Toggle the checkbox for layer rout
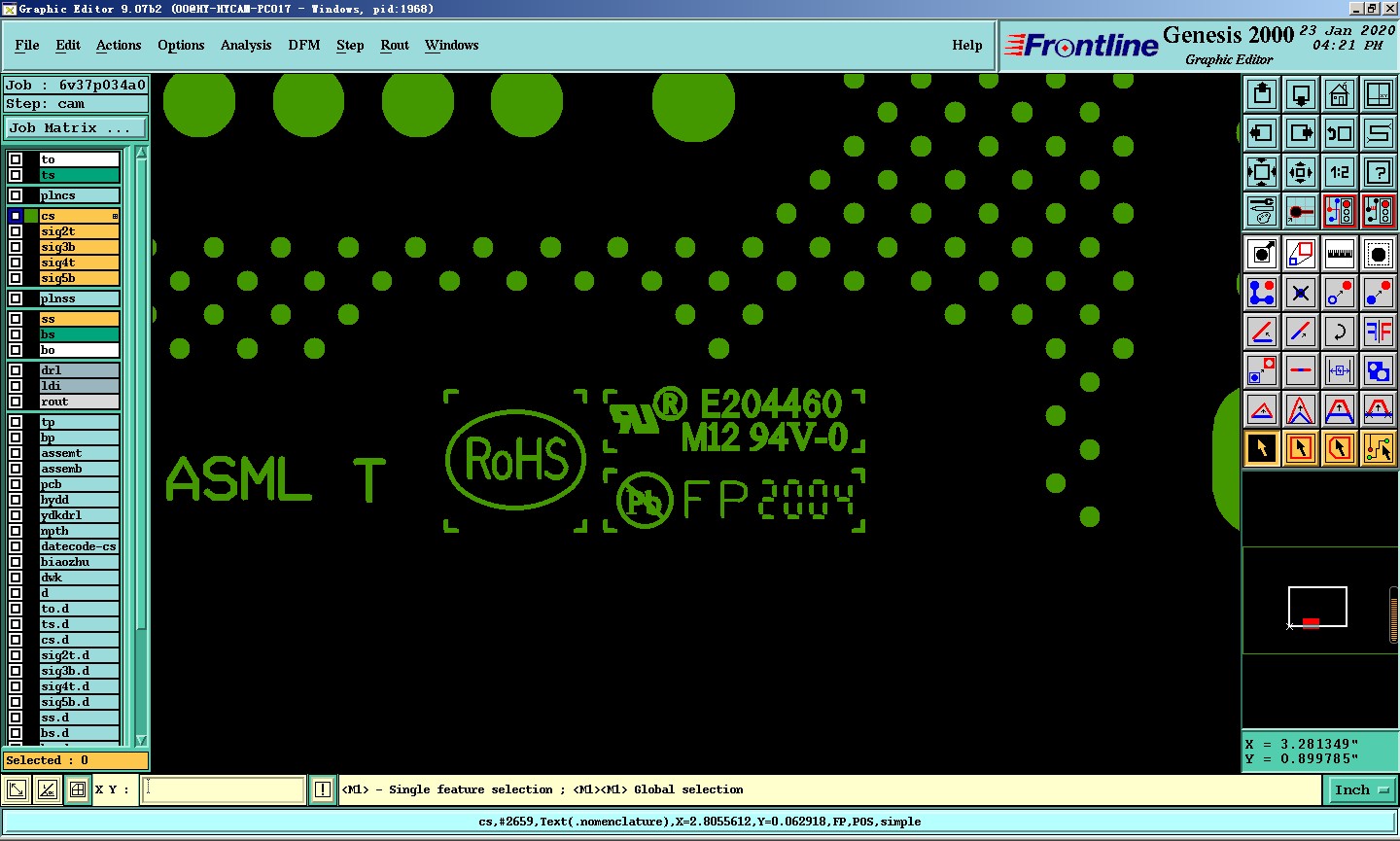The width and height of the screenshot is (1400, 841). click(16, 402)
